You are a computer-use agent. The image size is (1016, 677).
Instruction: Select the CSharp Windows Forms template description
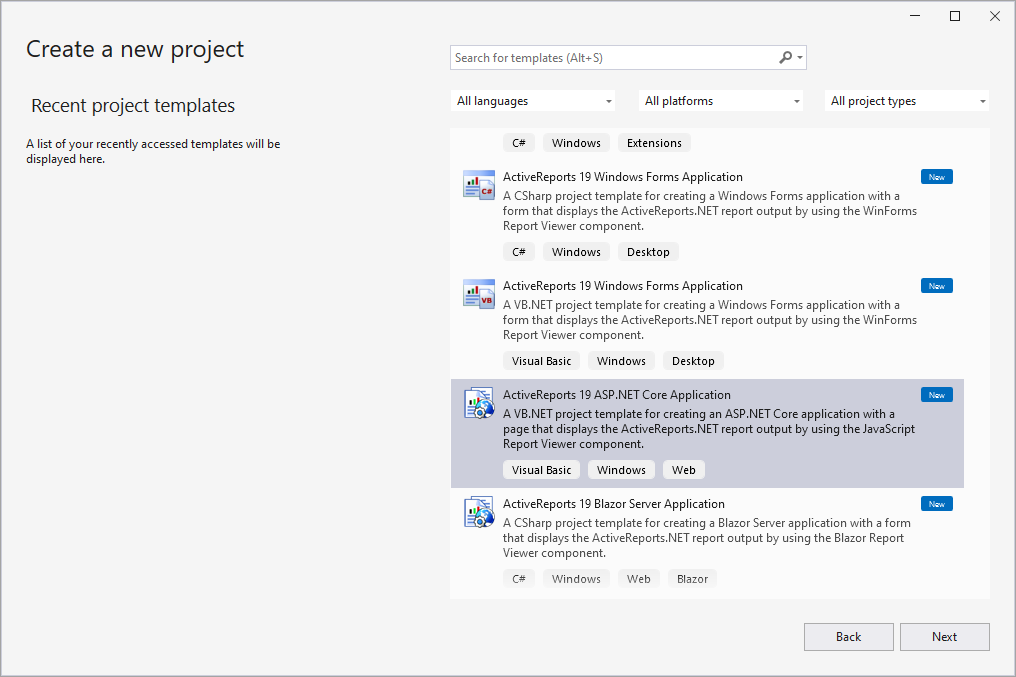pyautogui.click(x=710, y=211)
